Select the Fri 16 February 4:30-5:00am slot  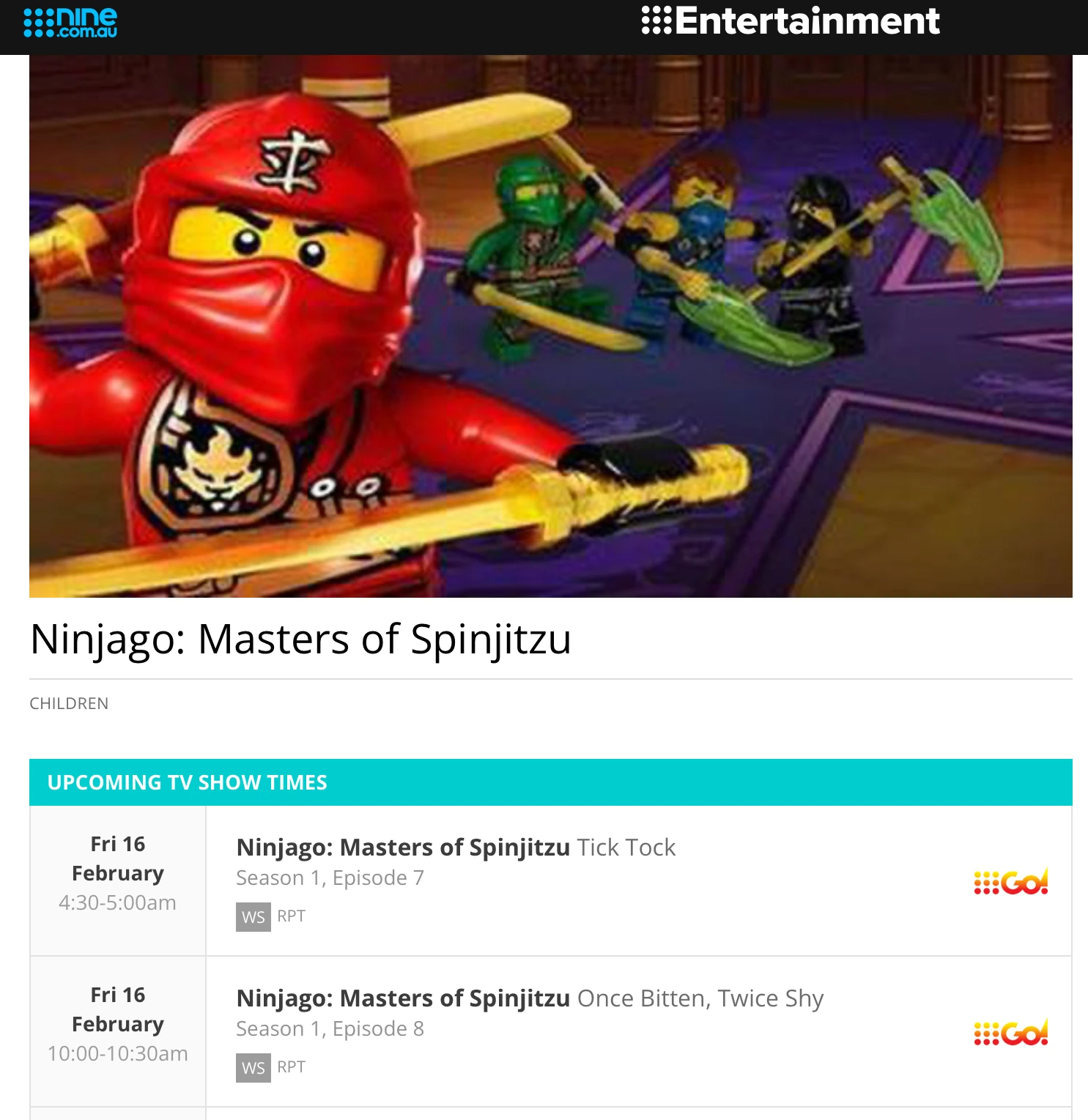click(118, 873)
